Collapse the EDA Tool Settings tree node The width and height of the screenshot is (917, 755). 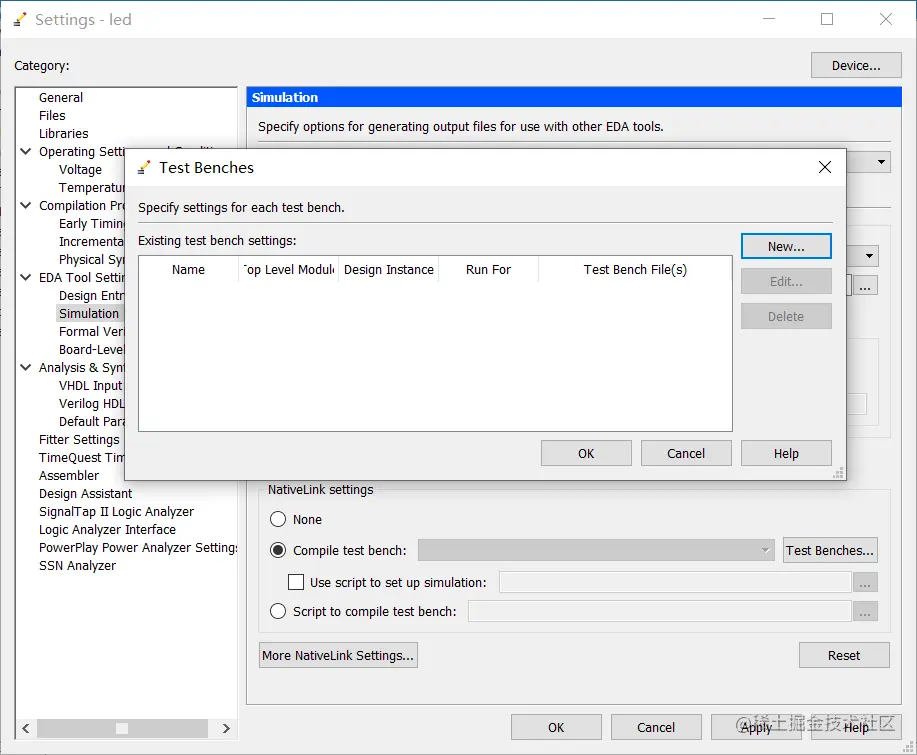[26, 277]
